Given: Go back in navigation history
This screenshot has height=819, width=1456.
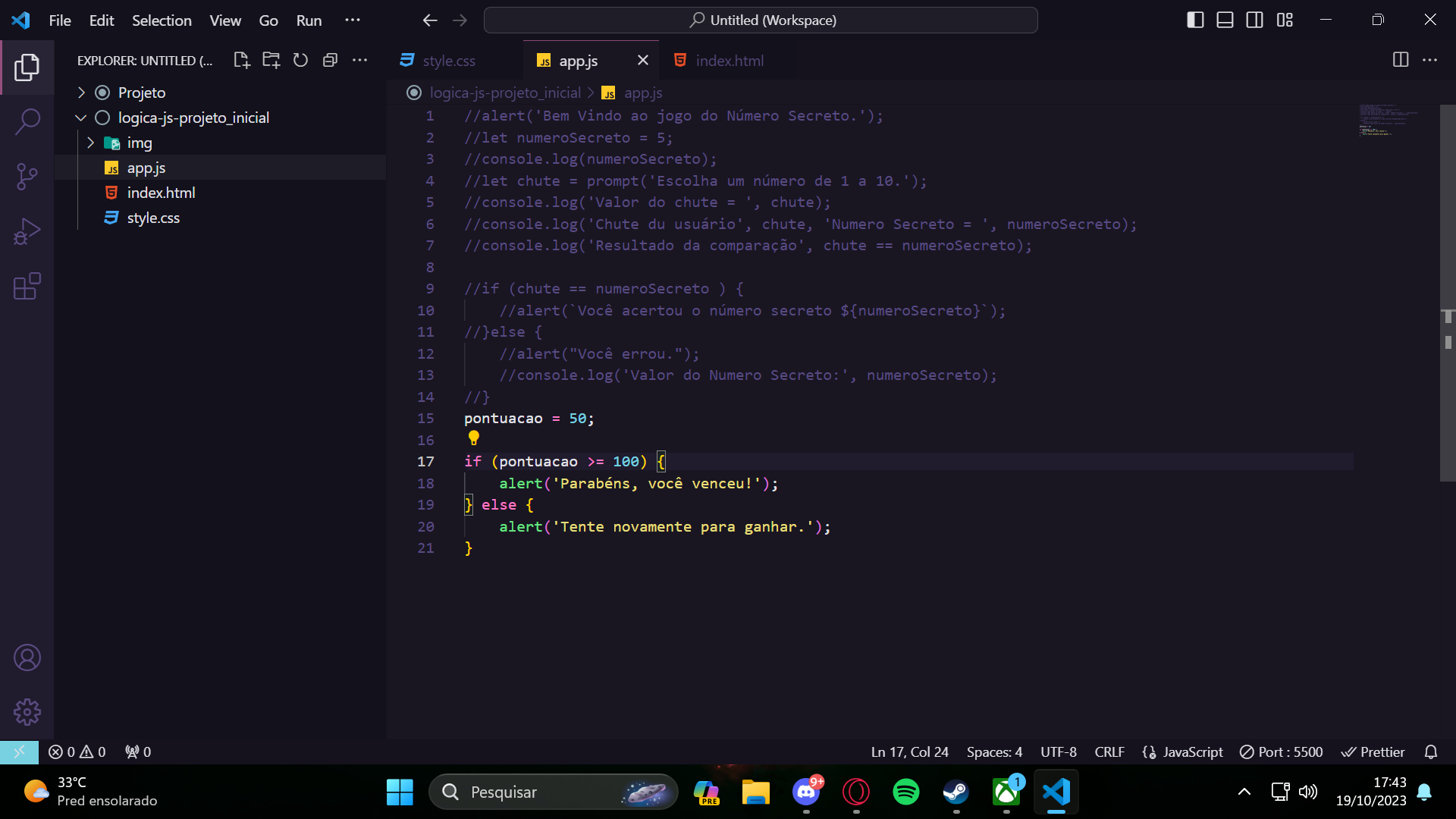Looking at the screenshot, I should [x=430, y=20].
